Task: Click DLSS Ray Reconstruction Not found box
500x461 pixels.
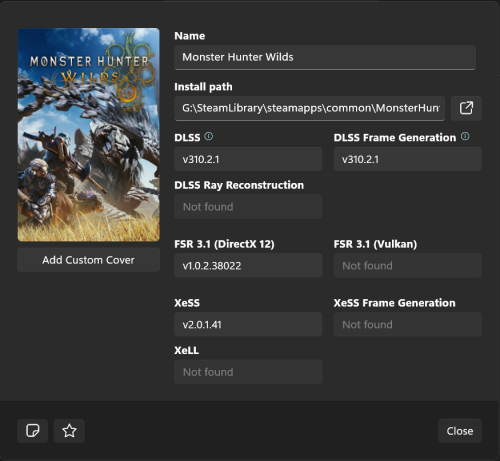Action: [248, 207]
